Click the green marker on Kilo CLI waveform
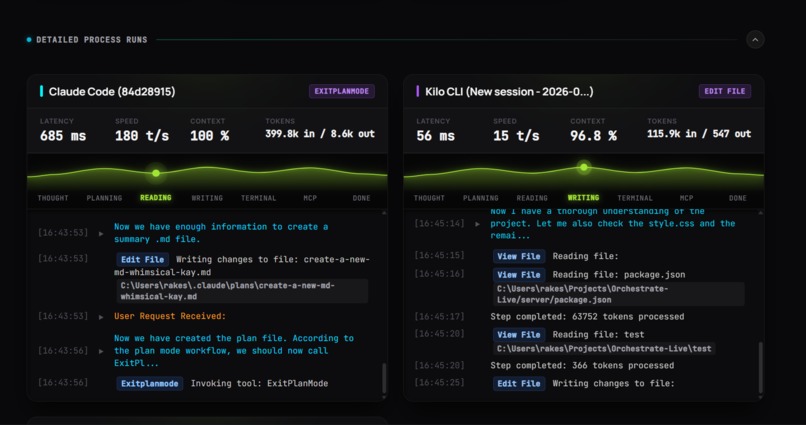The image size is (806, 425). pos(583,167)
